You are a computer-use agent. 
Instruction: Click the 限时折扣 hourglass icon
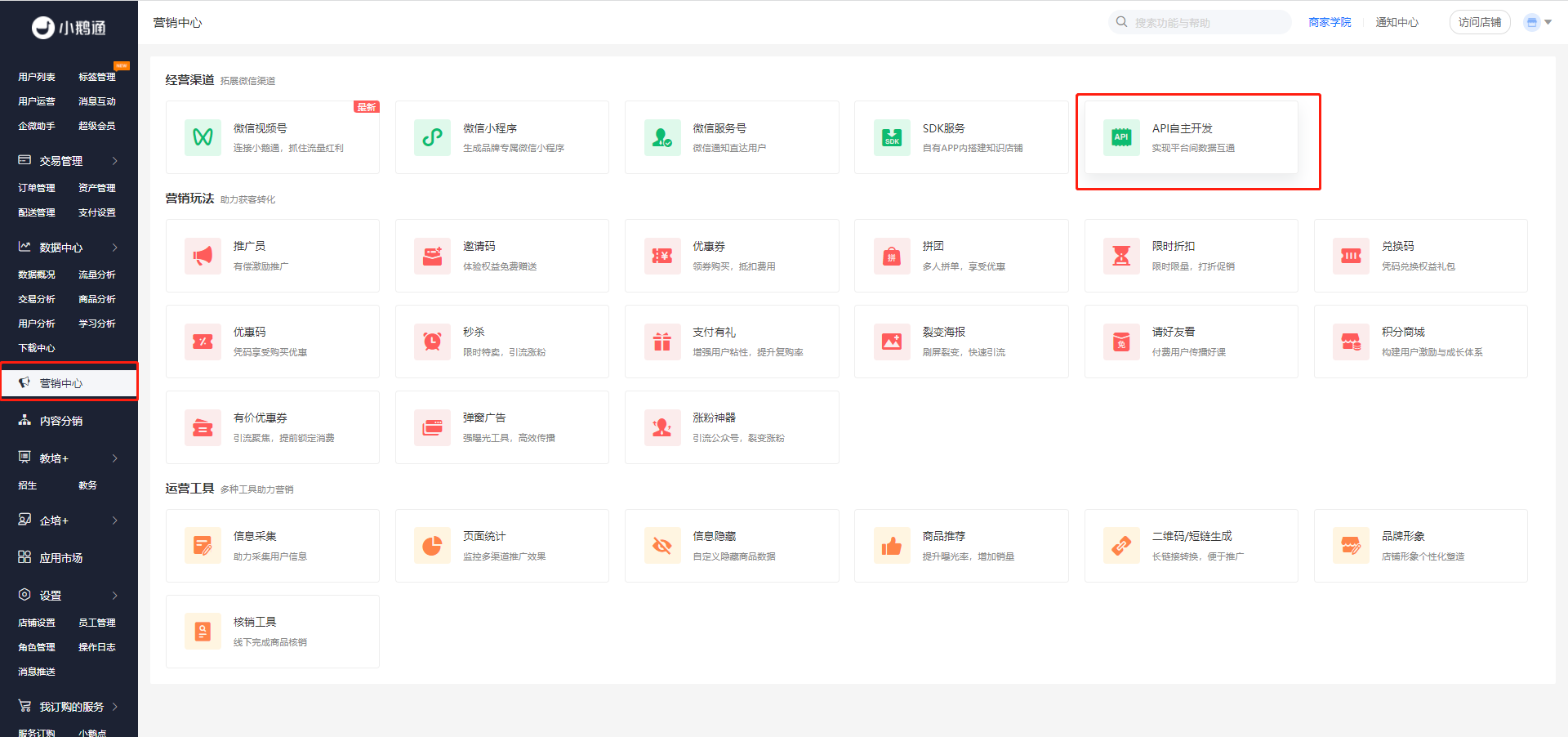point(1121,256)
